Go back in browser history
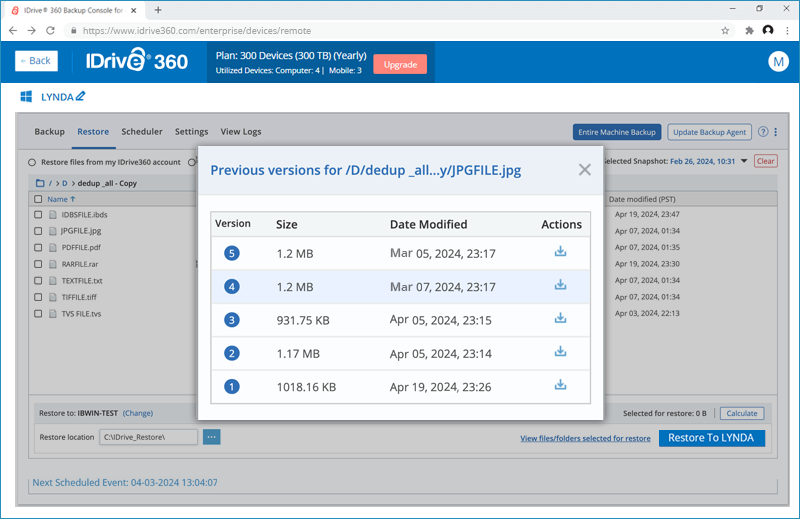 click(x=13, y=31)
